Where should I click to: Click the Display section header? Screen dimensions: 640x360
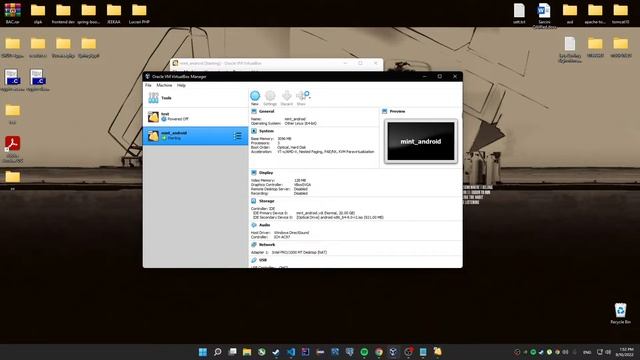[x=266, y=173]
